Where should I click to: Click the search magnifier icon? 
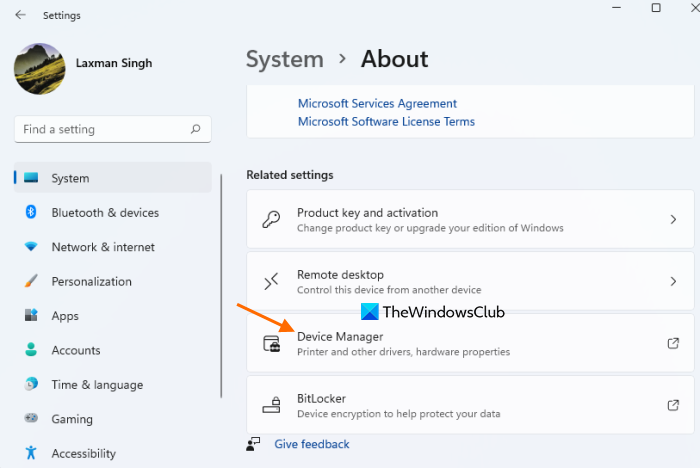(196, 129)
